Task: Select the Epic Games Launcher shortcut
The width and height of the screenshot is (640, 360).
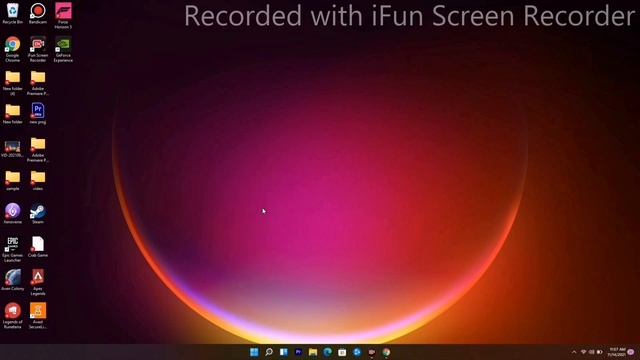Action: coord(13,249)
